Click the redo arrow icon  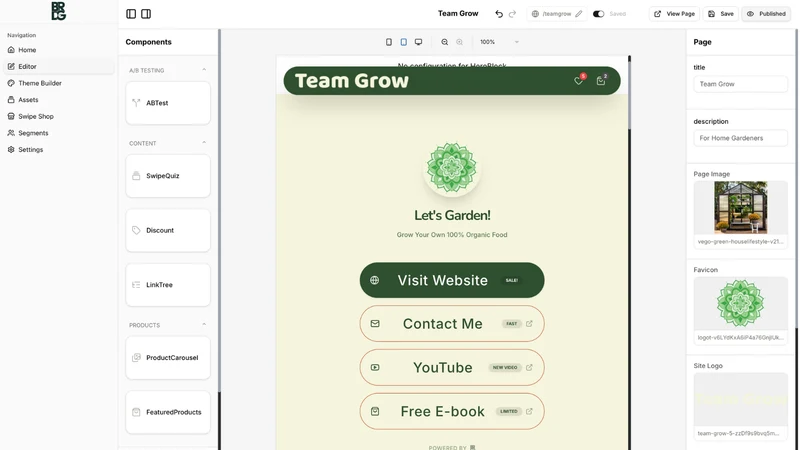[513, 14]
